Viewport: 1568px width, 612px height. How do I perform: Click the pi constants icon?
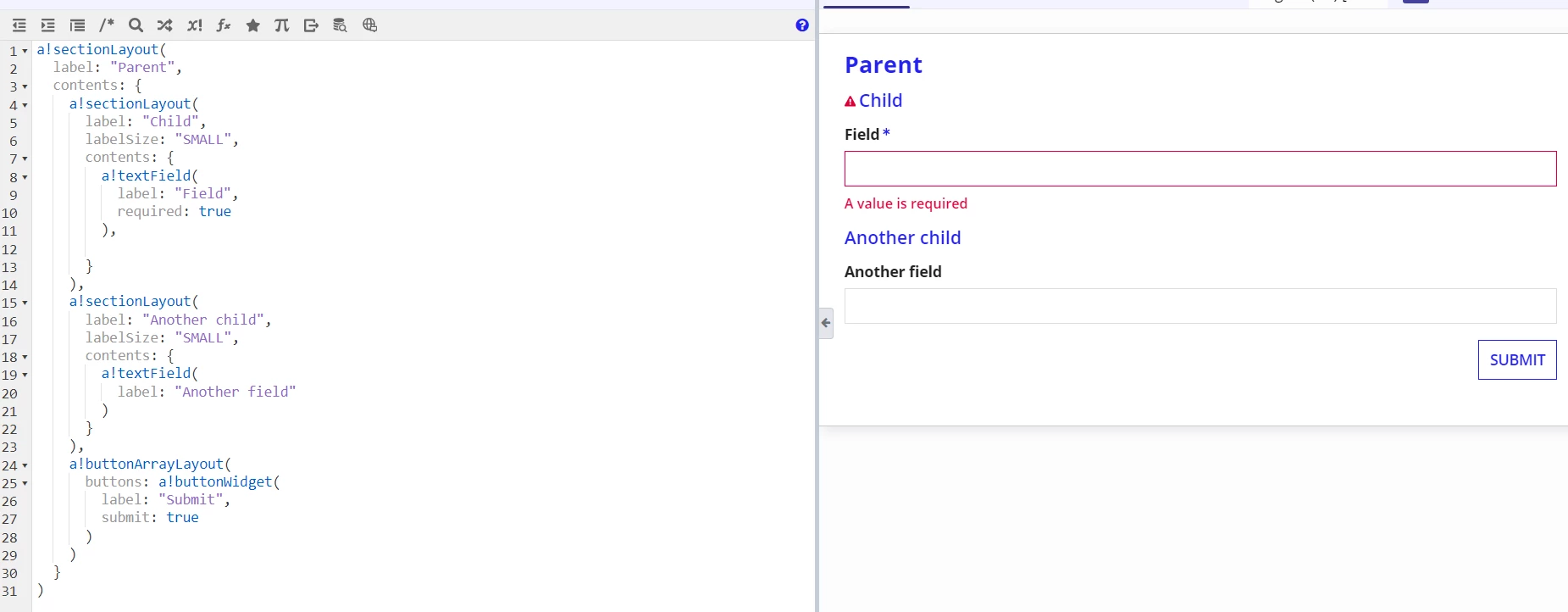coord(282,25)
